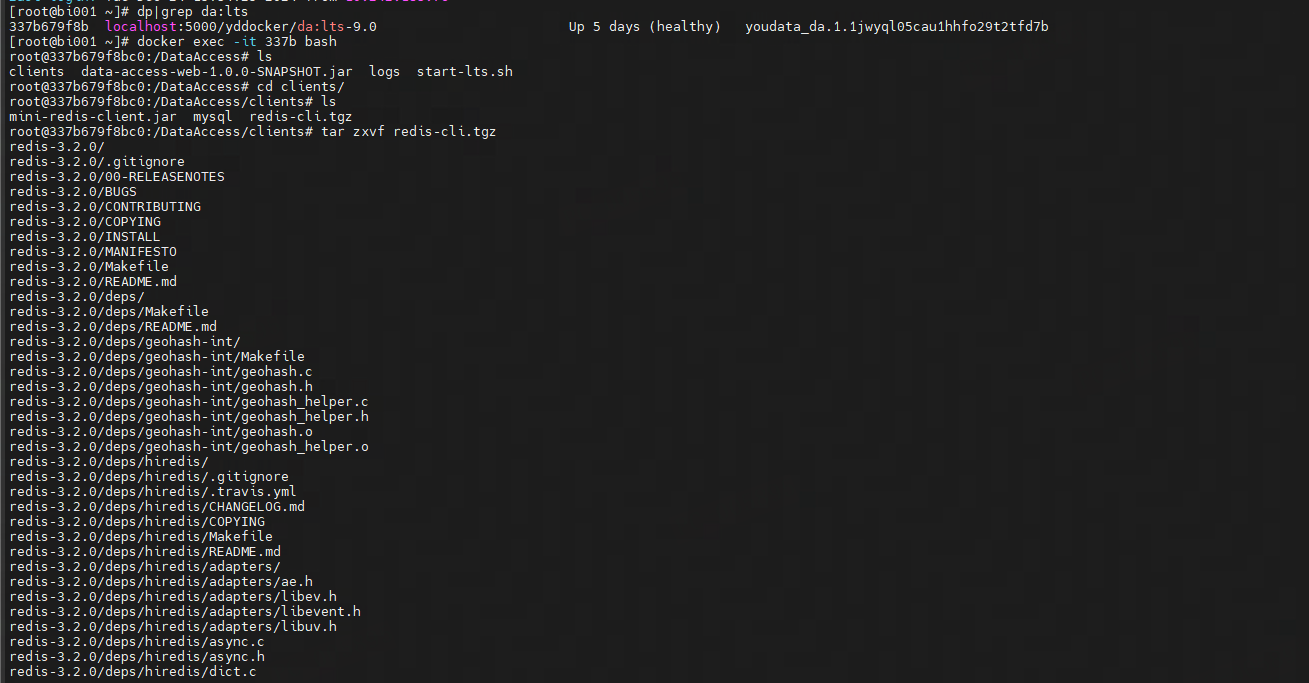Click the container name starting with youdata_da.1
The image size is (1309, 683).
897,27
